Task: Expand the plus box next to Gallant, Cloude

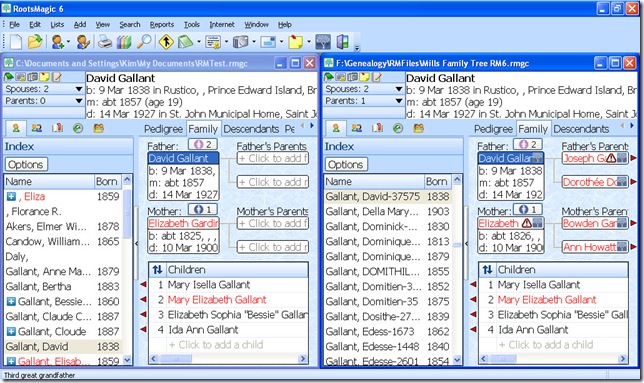Action: 11,331
